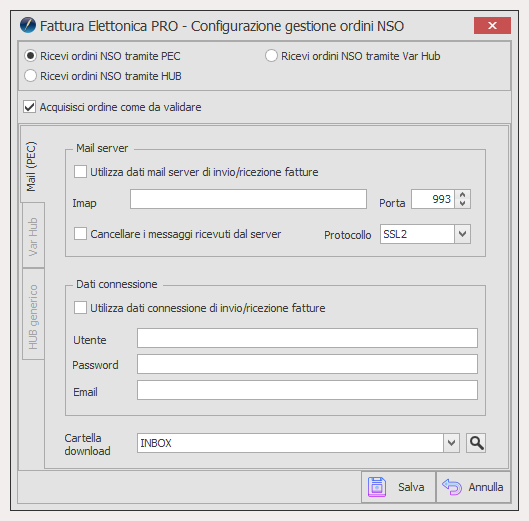
Task: Switch to the HUB generico vertical tab
Action: click(x=33, y=315)
